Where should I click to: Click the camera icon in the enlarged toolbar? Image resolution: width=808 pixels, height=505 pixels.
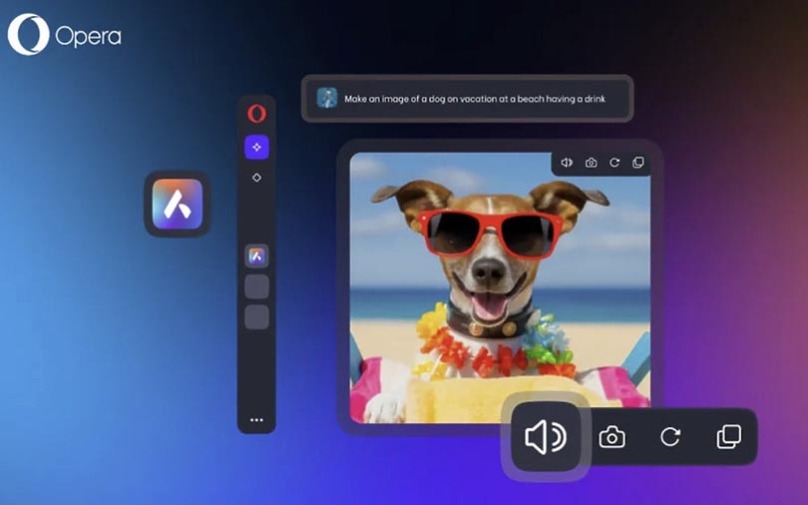[612, 437]
